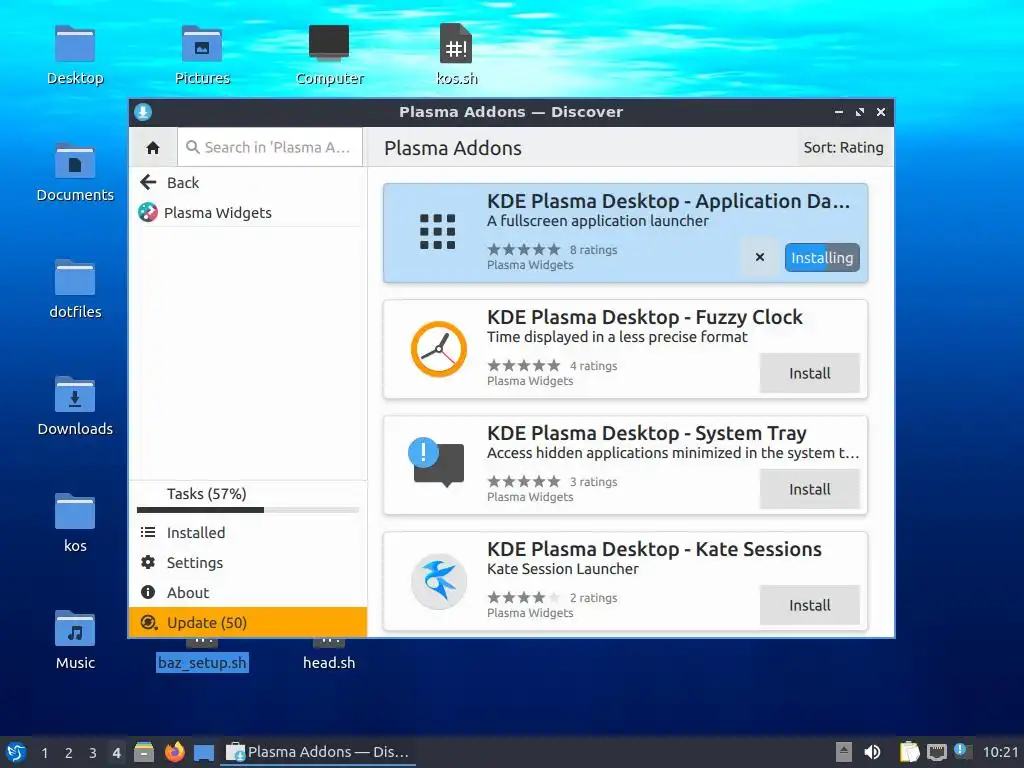Switch to workspace 4
This screenshot has height=768, width=1024.
116,753
